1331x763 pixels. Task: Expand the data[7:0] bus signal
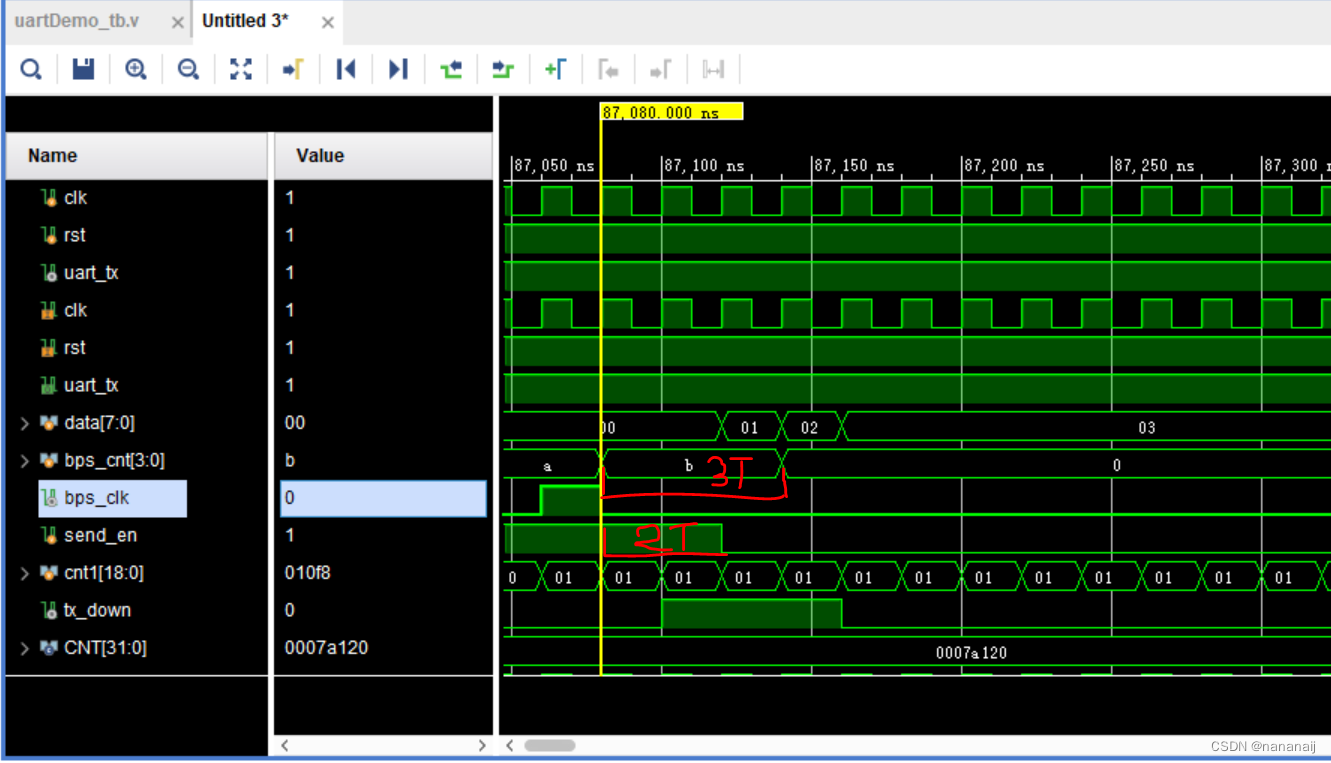pos(25,423)
